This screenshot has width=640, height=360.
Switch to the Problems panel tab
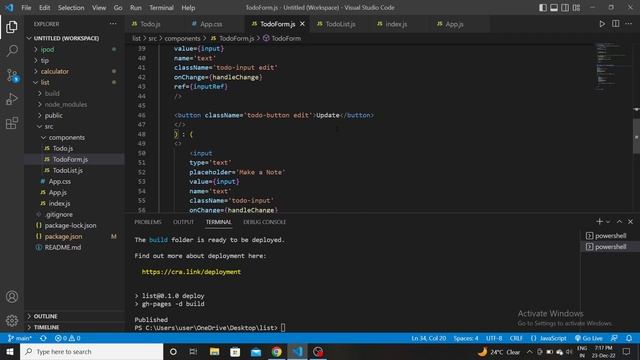[148, 222]
